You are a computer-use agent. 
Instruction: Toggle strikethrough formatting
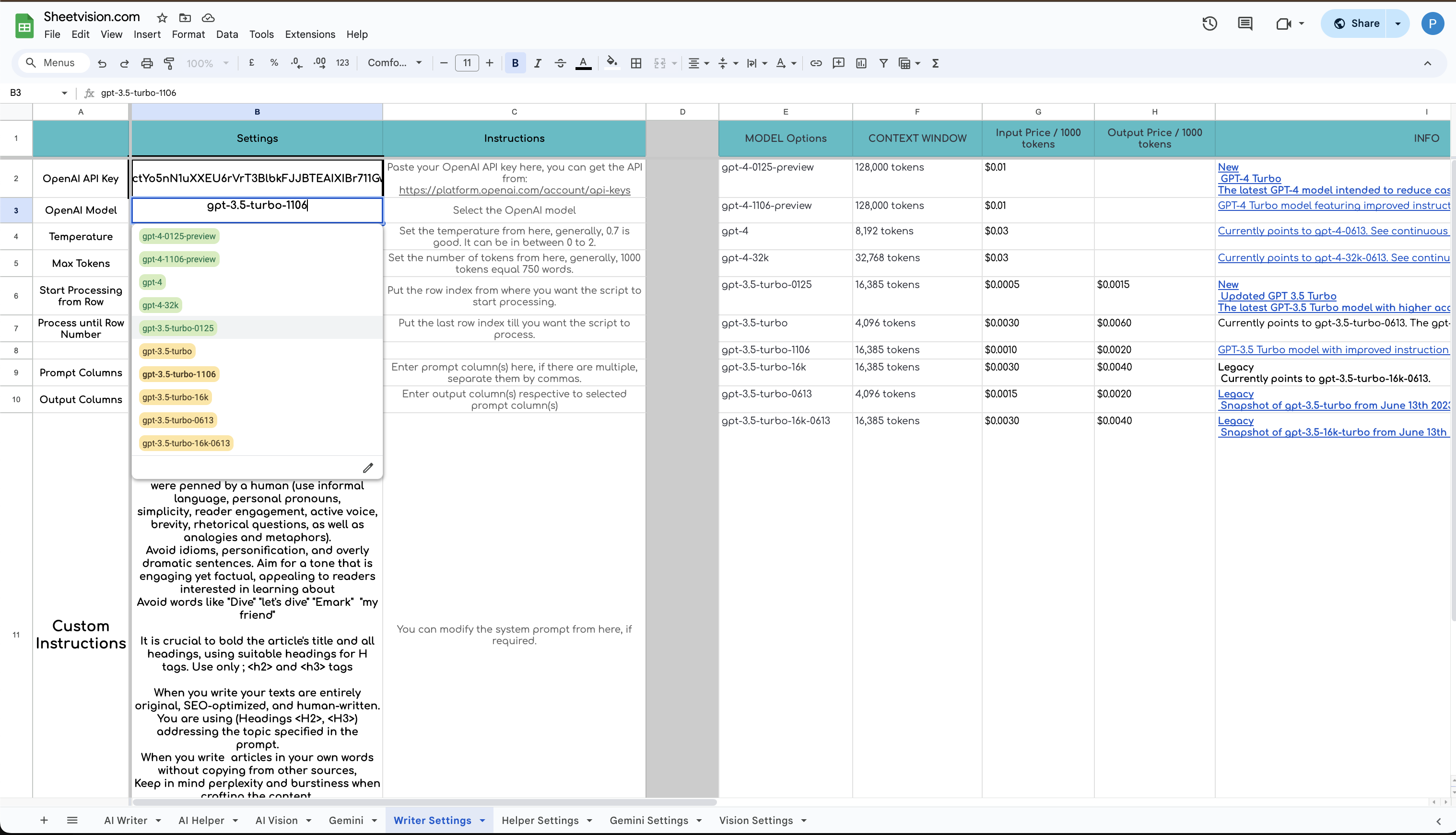point(560,63)
